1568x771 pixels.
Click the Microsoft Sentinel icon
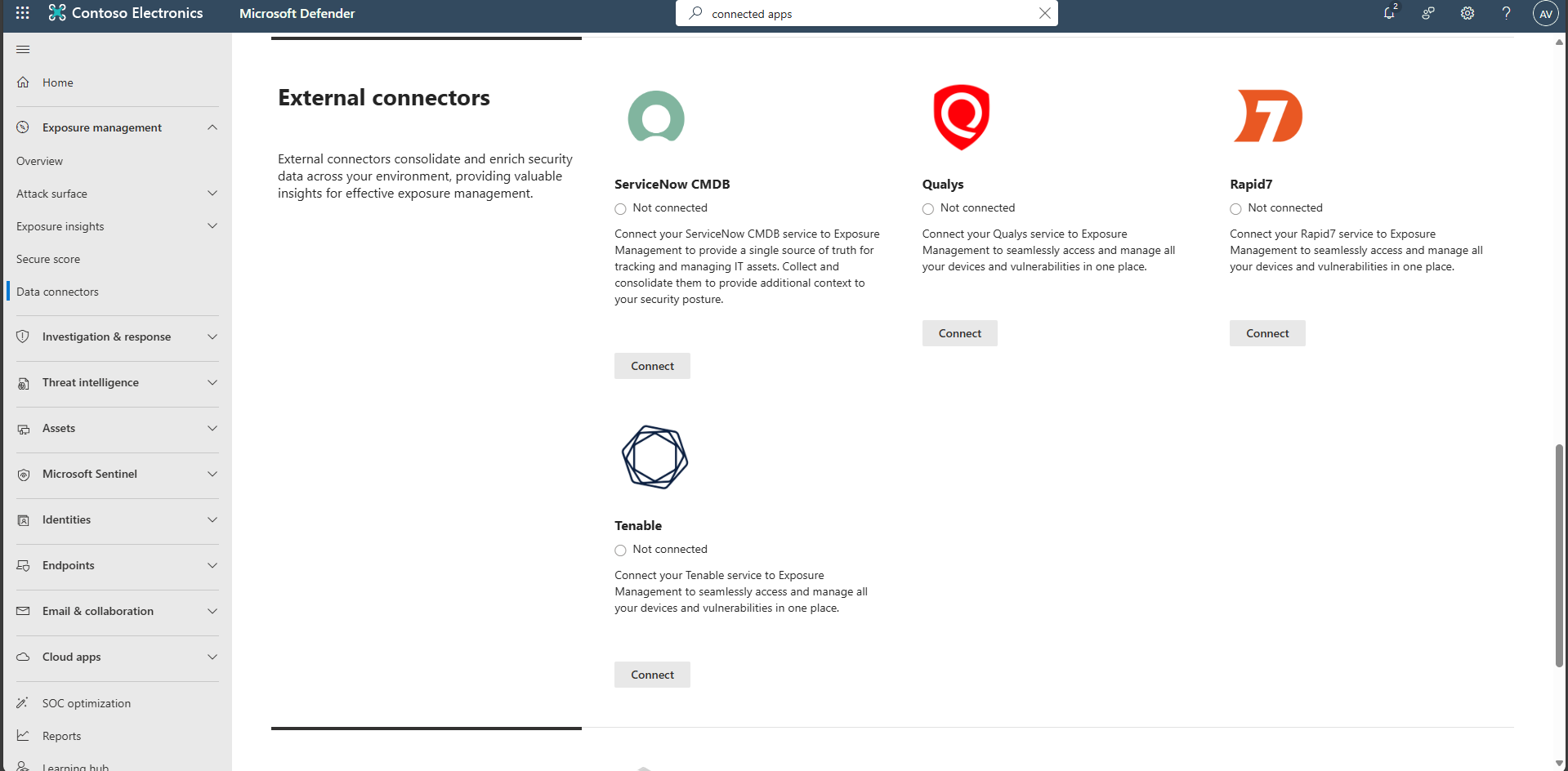(23, 474)
